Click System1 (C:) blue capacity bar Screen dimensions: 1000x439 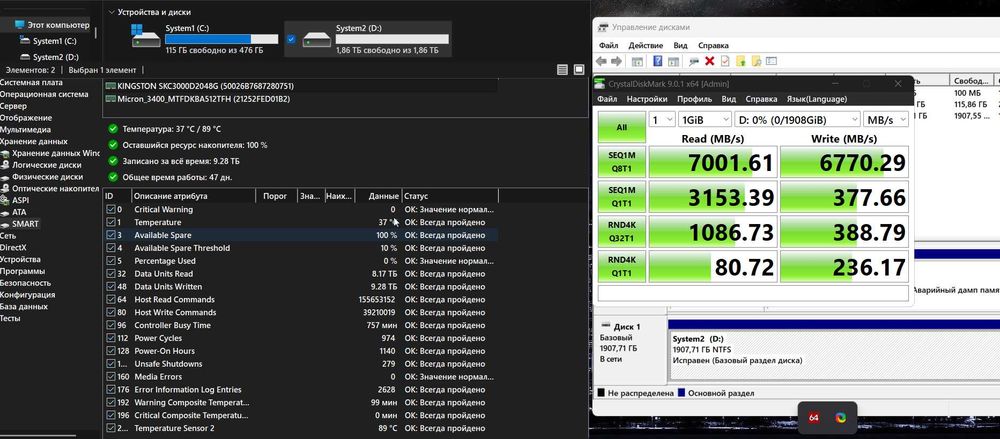[221, 40]
